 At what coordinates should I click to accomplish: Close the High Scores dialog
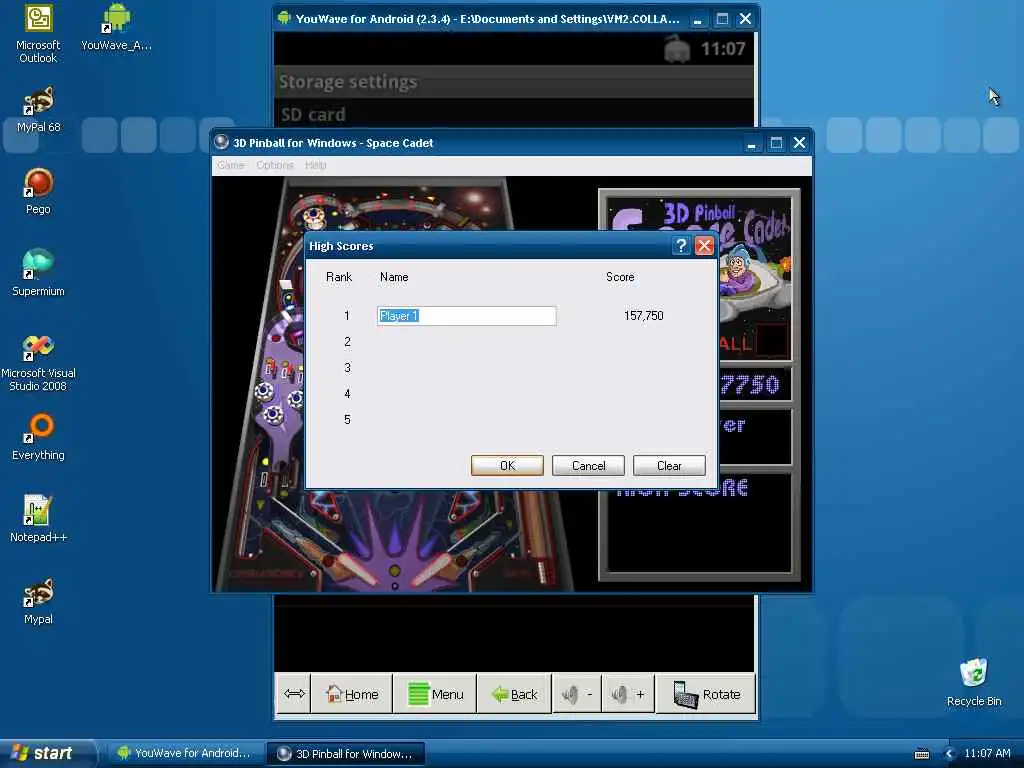(704, 246)
